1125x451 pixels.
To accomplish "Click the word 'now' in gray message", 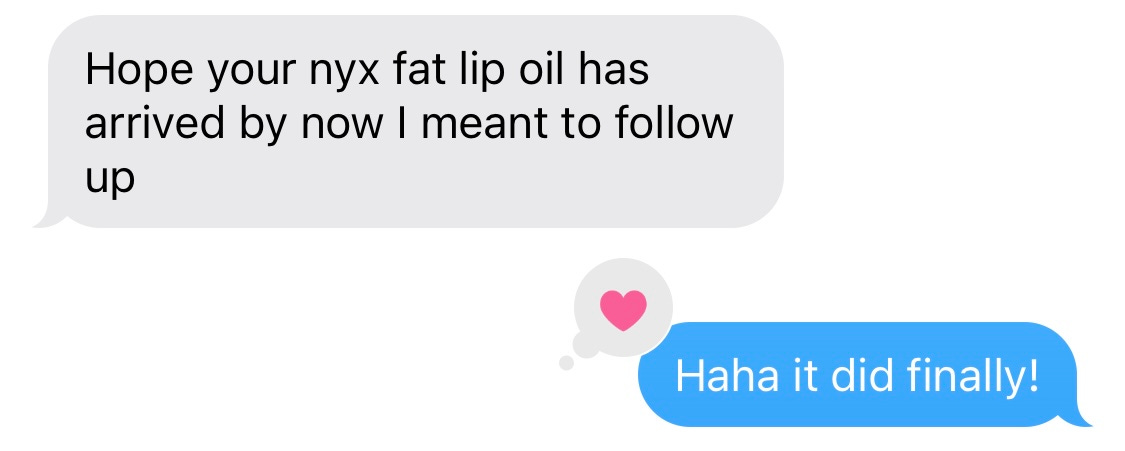I will point(342,125).
